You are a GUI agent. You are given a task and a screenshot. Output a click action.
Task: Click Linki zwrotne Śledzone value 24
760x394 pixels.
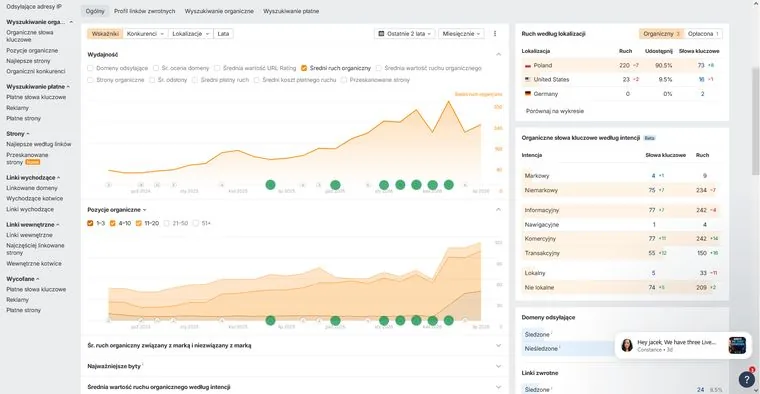pyautogui.click(x=700, y=390)
